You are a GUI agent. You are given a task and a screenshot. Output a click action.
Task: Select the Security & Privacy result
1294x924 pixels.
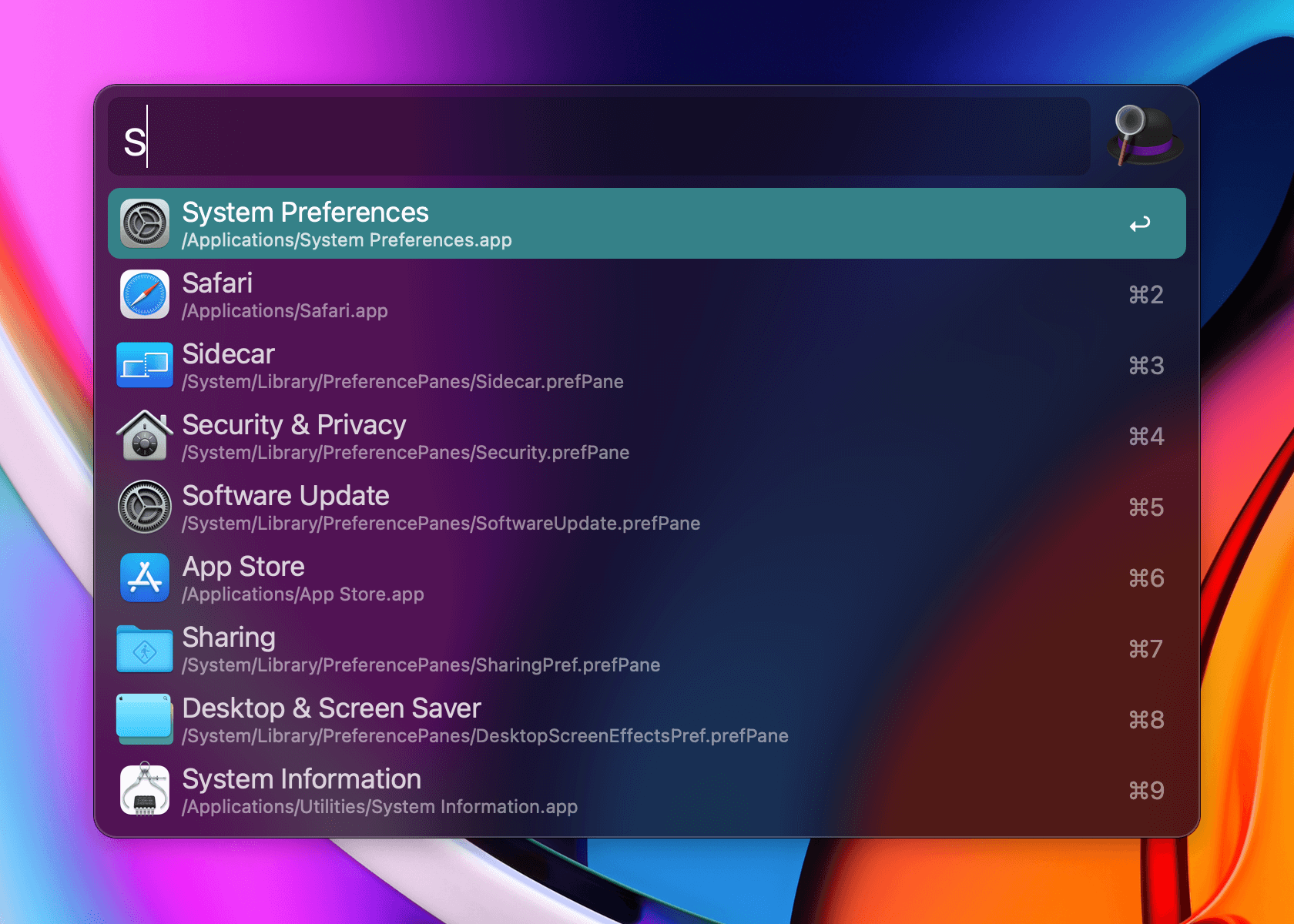coord(462,436)
